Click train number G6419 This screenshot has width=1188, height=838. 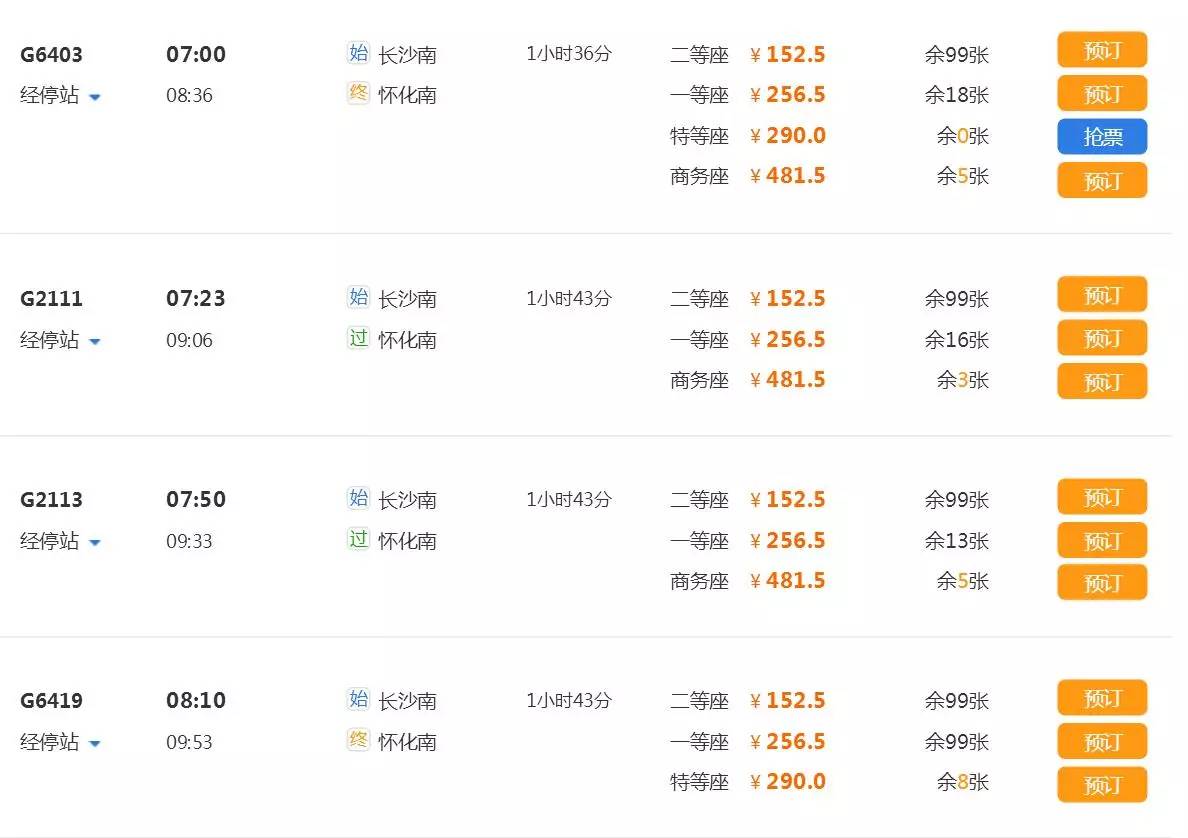coord(51,701)
